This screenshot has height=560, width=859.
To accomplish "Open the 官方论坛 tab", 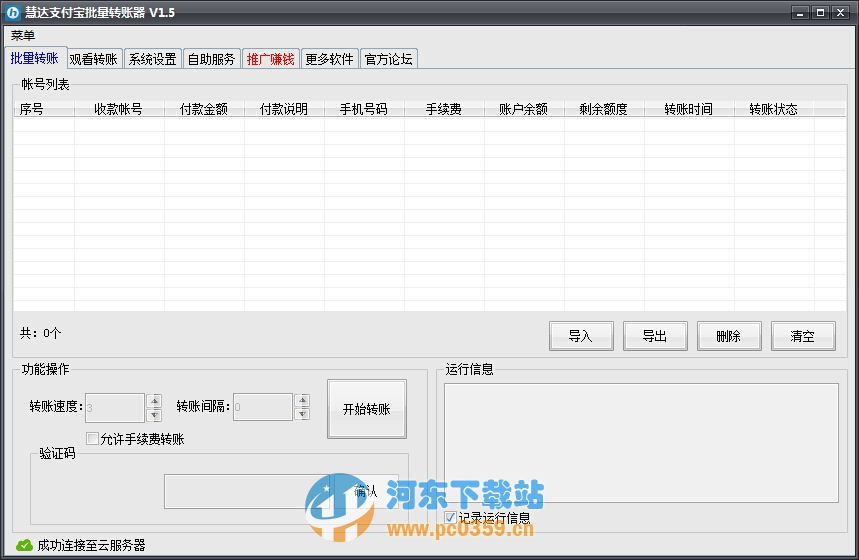I will tap(389, 59).
